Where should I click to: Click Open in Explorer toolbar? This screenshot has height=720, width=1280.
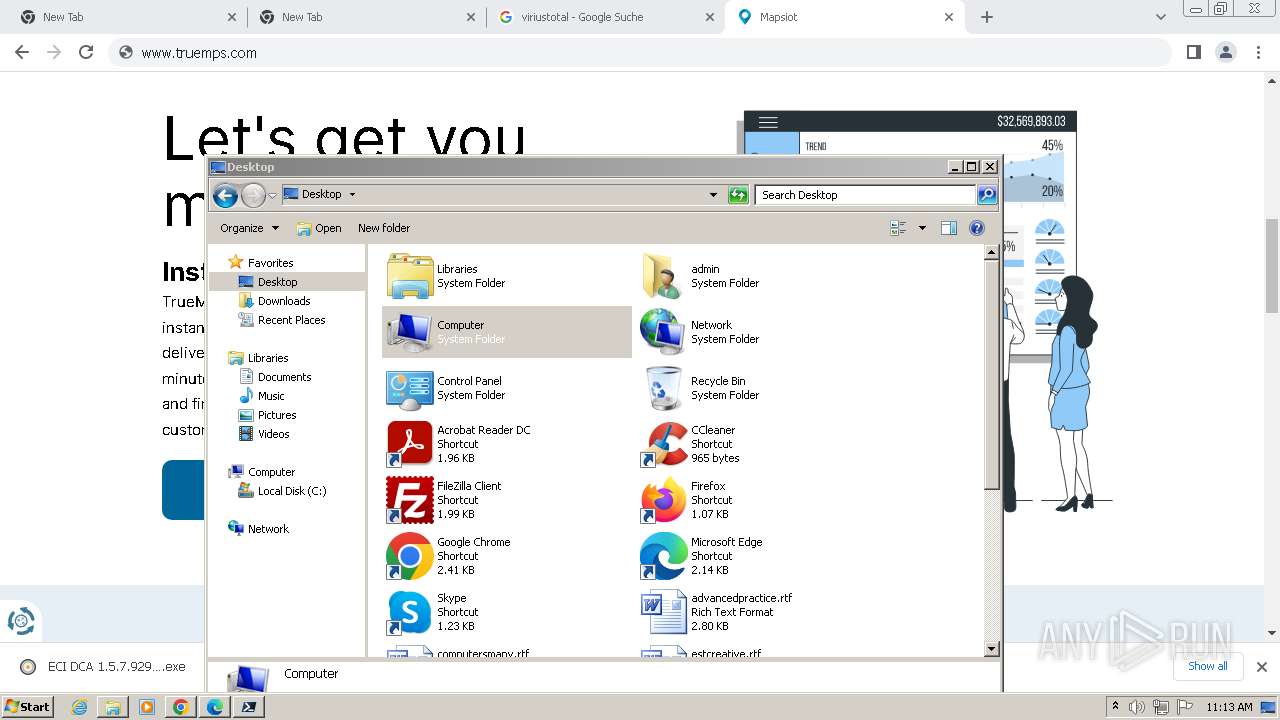(319, 228)
